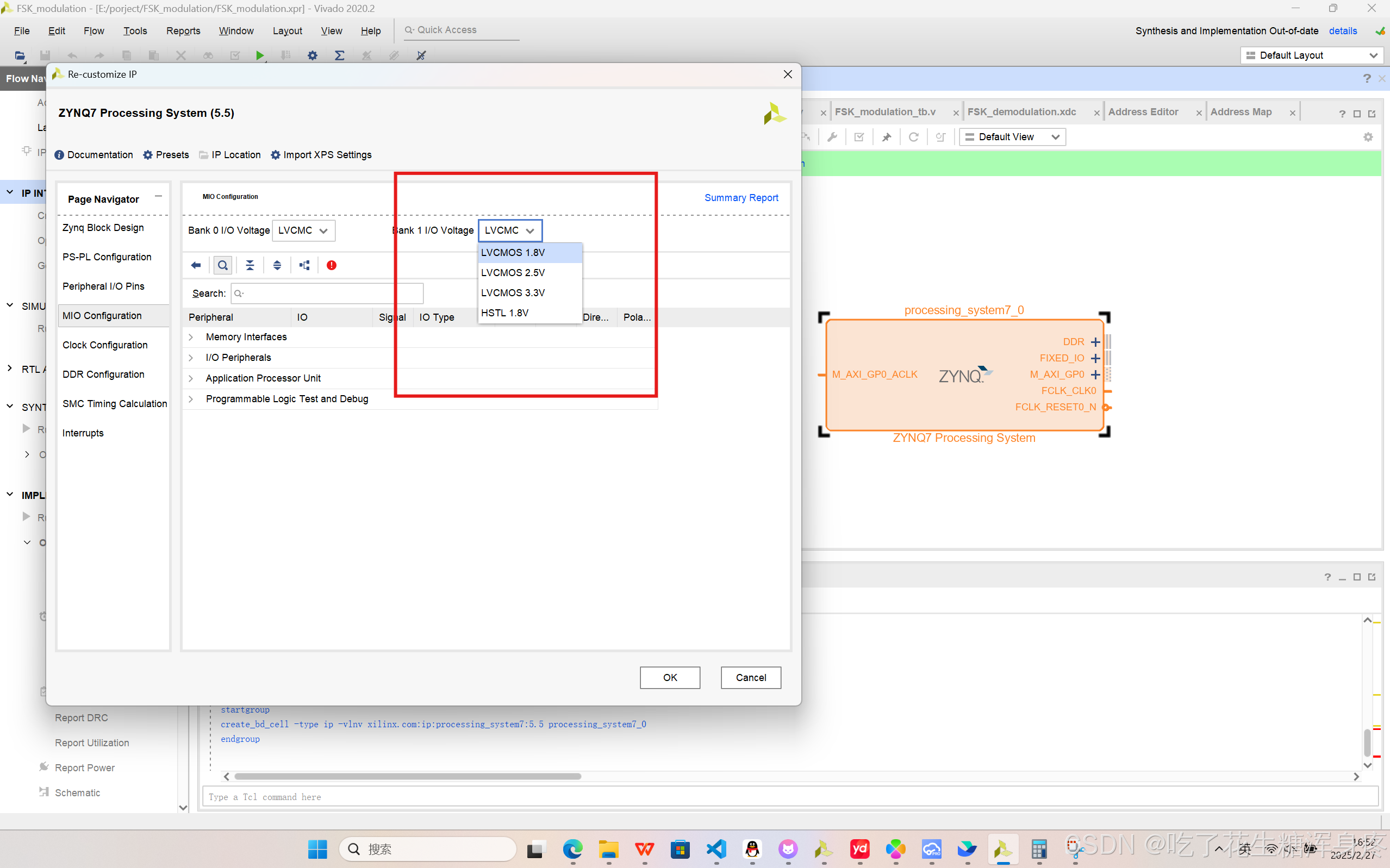Click the details link for out-of-date status

(x=1343, y=31)
